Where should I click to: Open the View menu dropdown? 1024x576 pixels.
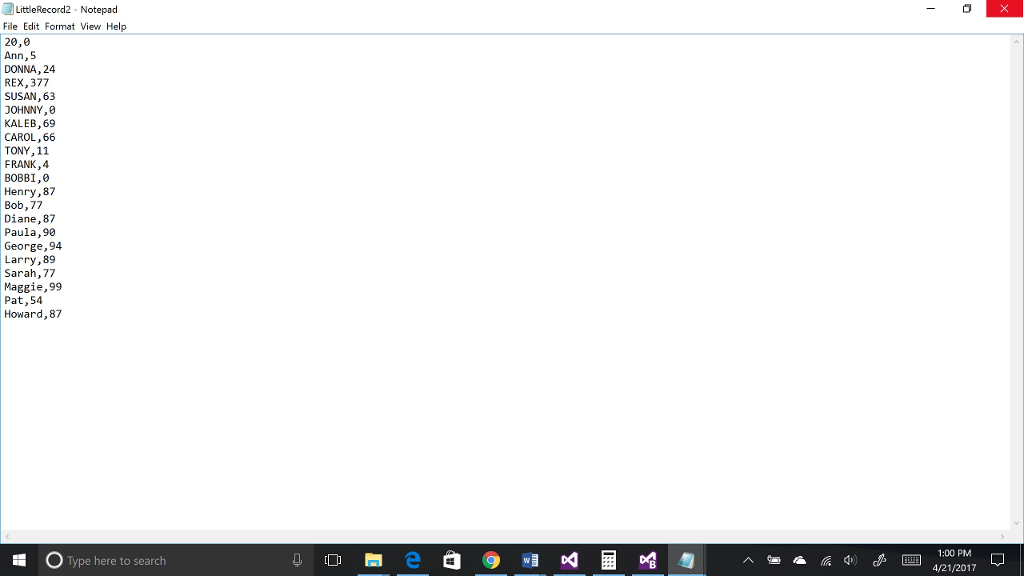click(90, 26)
